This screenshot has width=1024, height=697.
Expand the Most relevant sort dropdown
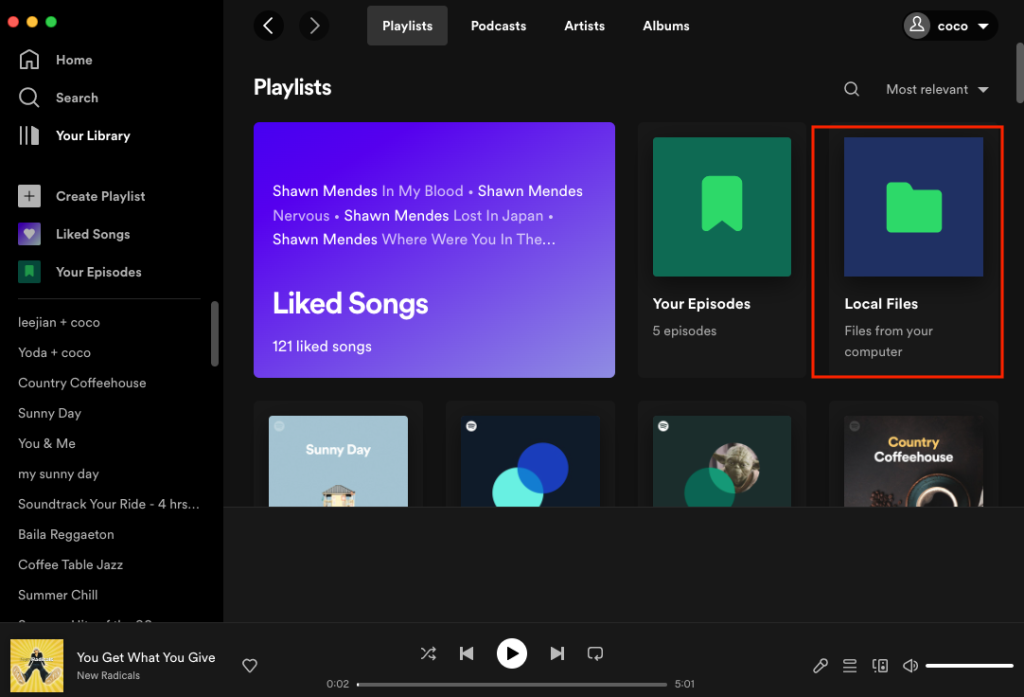(x=937, y=89)
